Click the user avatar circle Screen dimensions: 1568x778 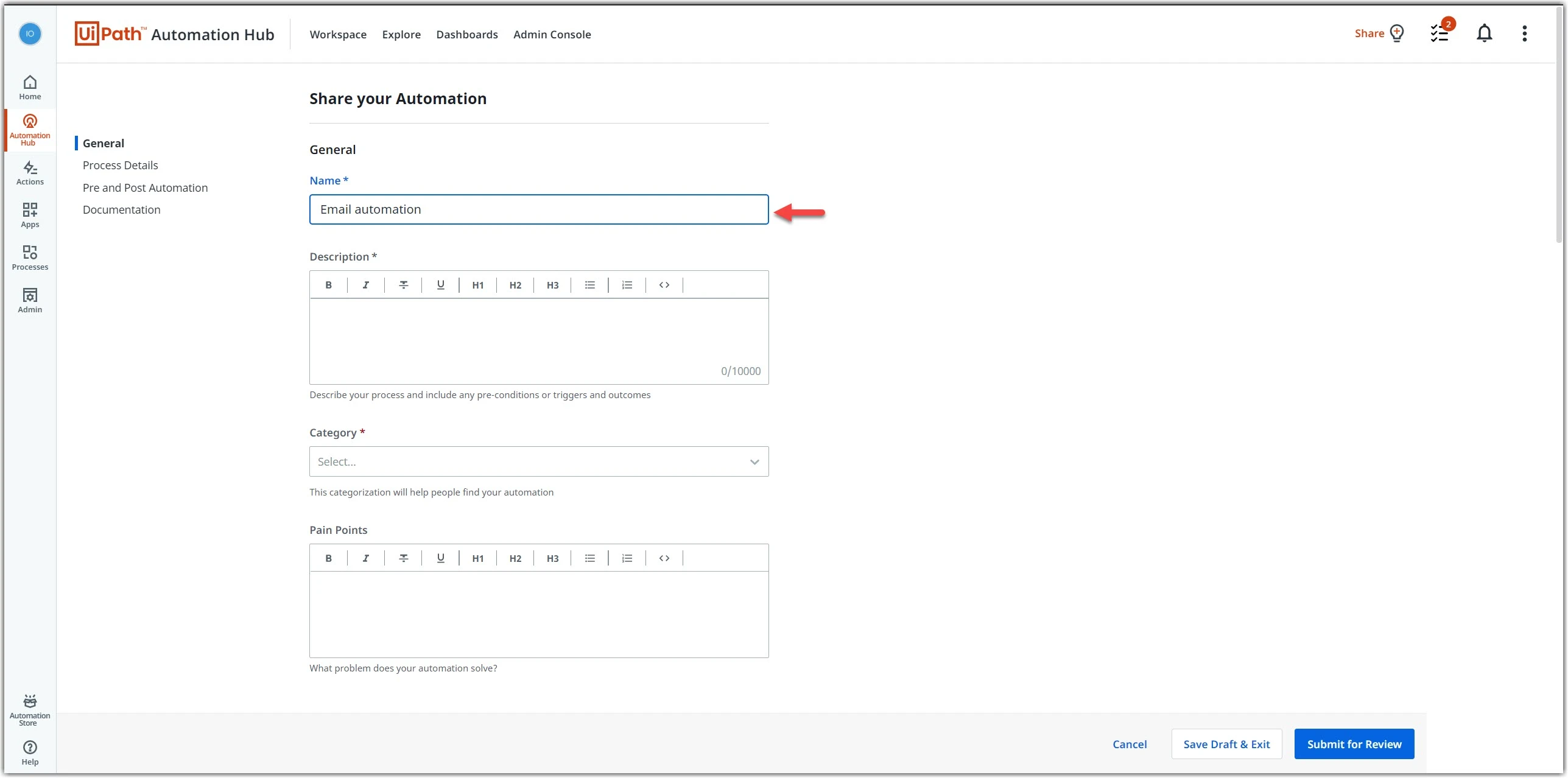(30, 33)
